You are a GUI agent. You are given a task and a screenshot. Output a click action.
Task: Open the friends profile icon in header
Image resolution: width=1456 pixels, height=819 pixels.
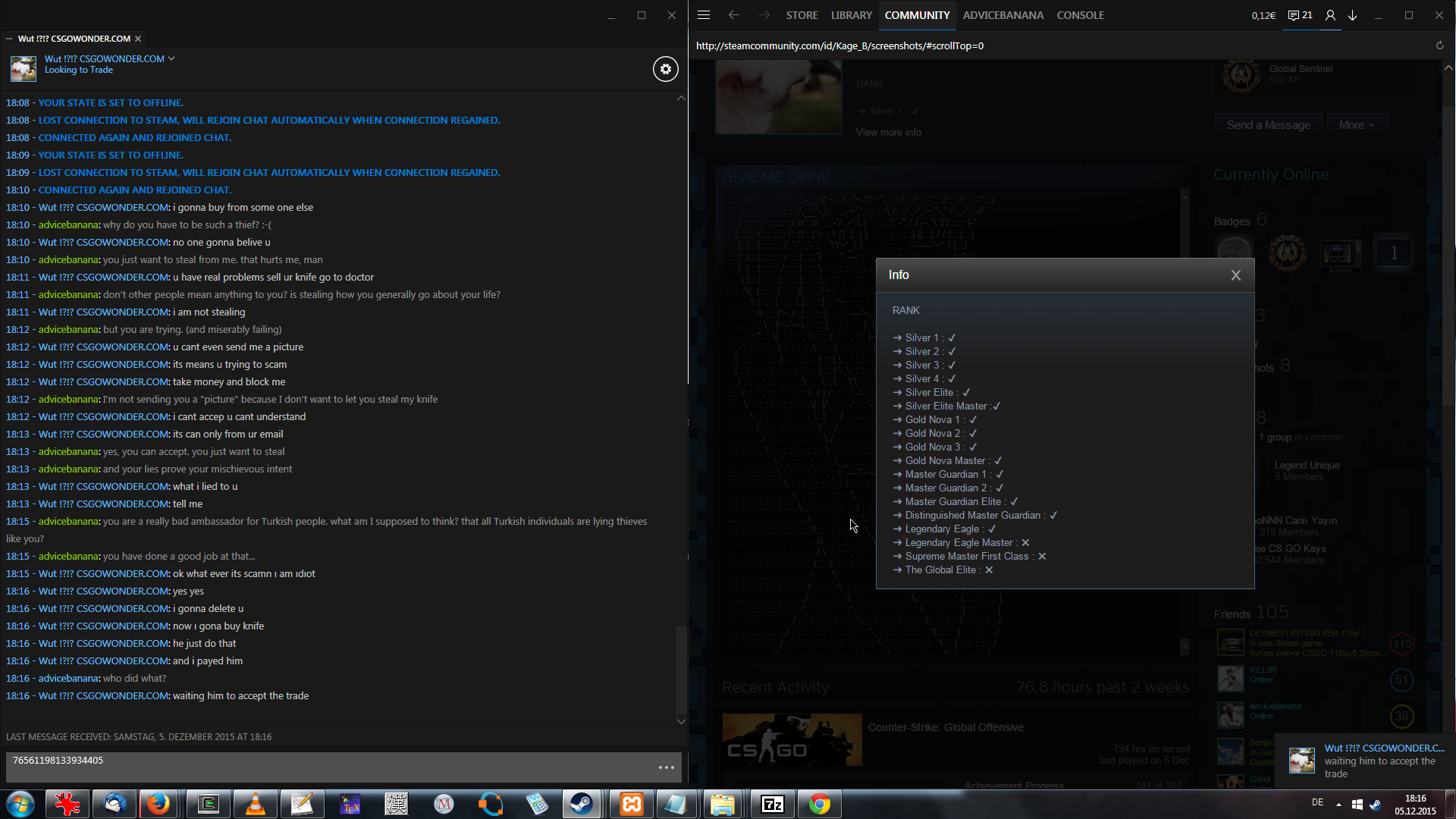(x=1330, y=15)
